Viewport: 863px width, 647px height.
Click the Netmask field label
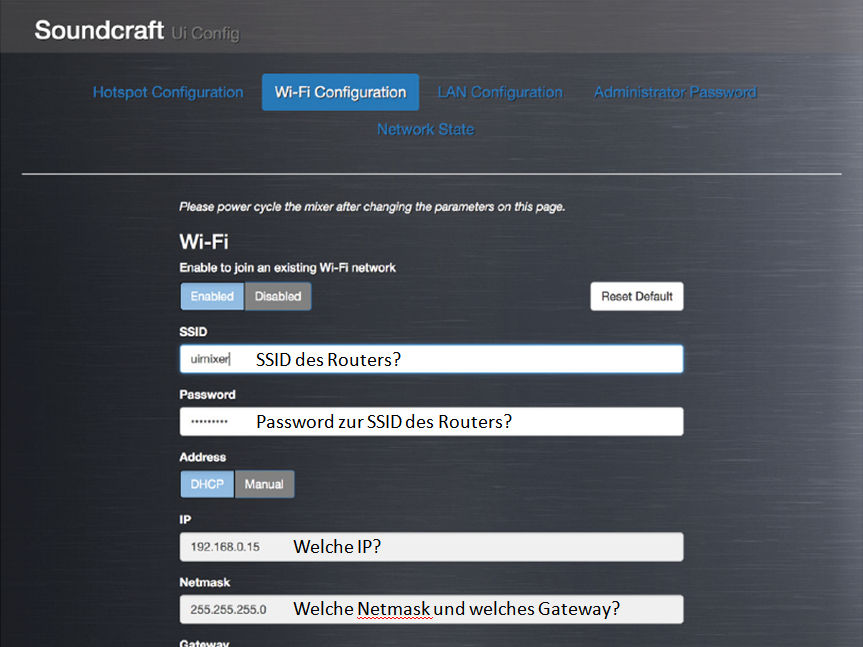point(205,583)
